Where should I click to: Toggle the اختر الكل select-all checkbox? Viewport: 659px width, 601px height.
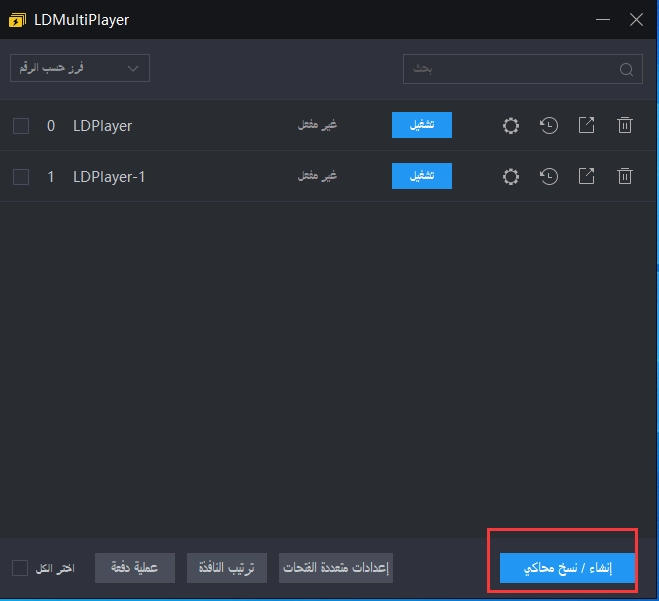pyautogui.click(x=20, y=568)
